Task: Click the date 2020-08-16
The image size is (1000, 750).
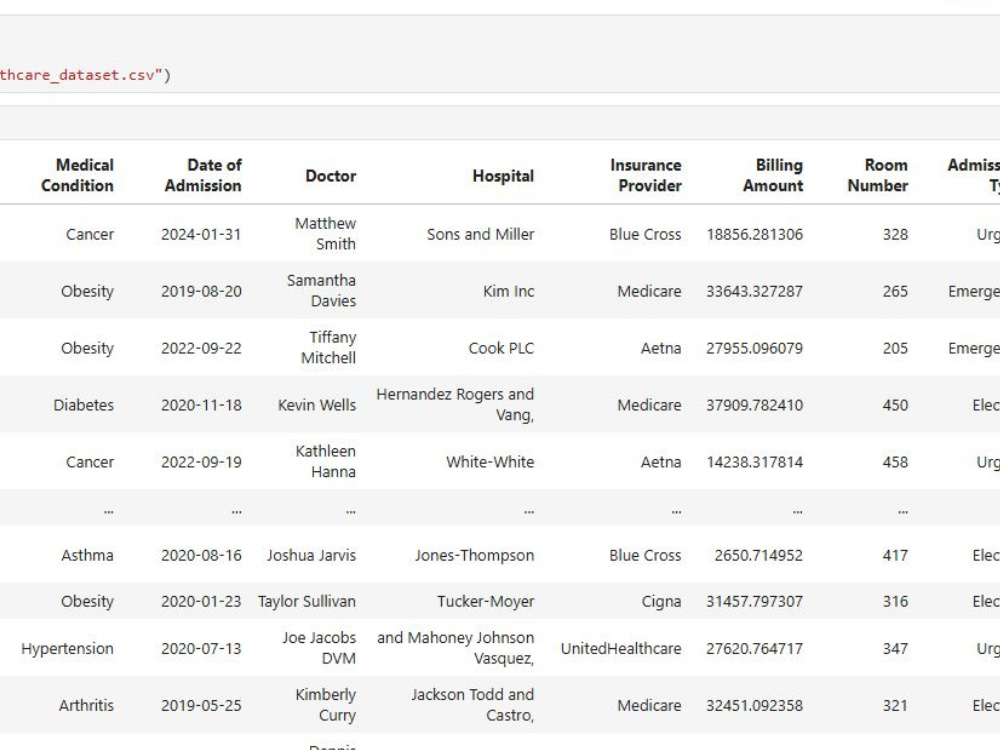Action: click(x=201, y=555)
